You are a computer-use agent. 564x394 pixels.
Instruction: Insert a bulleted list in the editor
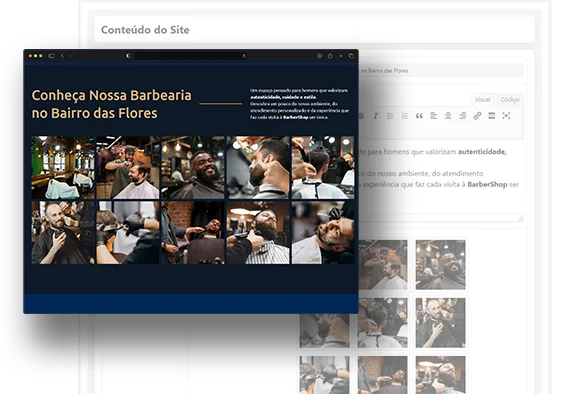(390, 116)
